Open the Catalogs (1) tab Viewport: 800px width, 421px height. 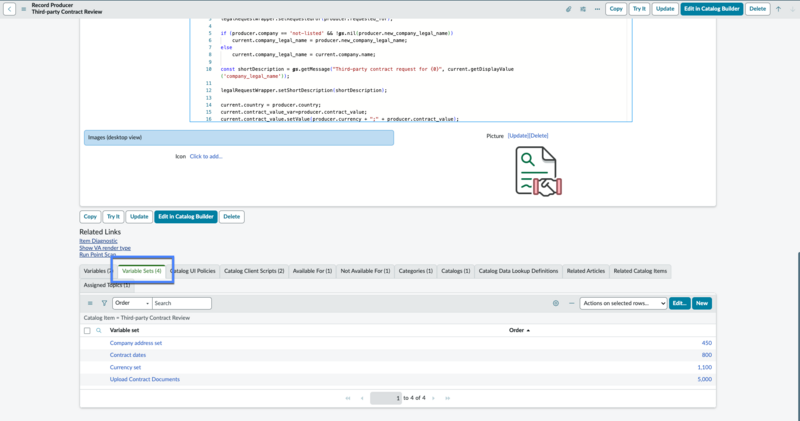click(x=456, y=271)
